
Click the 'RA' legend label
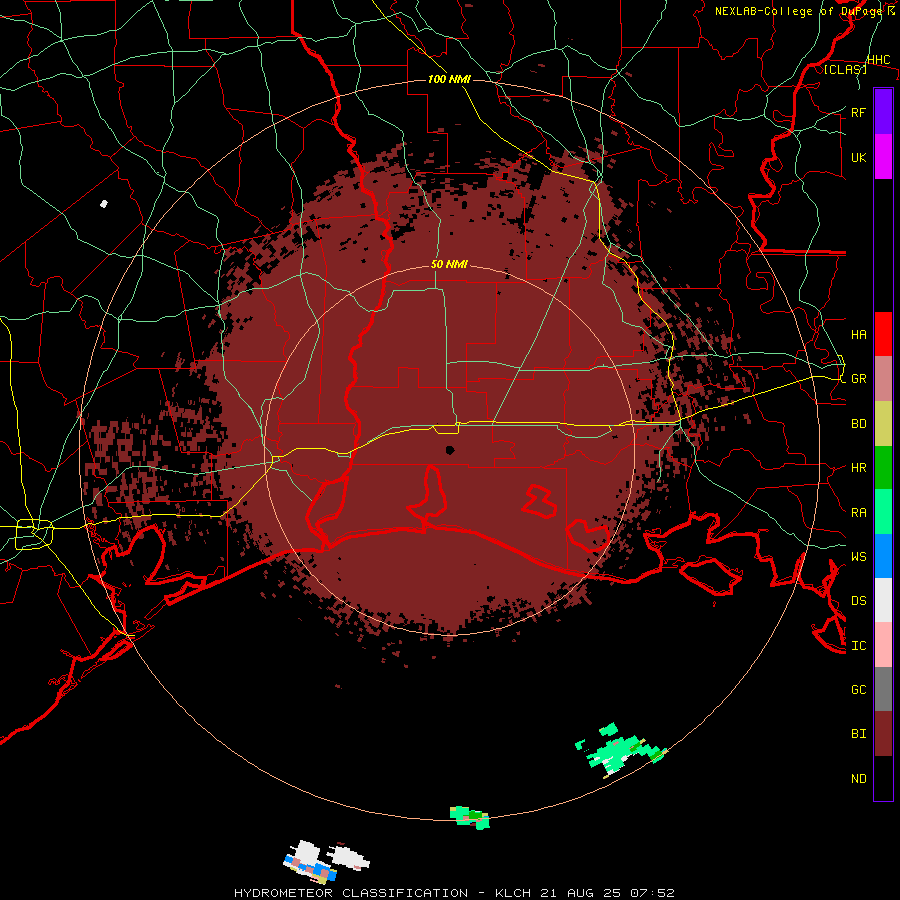coord(858,513)
